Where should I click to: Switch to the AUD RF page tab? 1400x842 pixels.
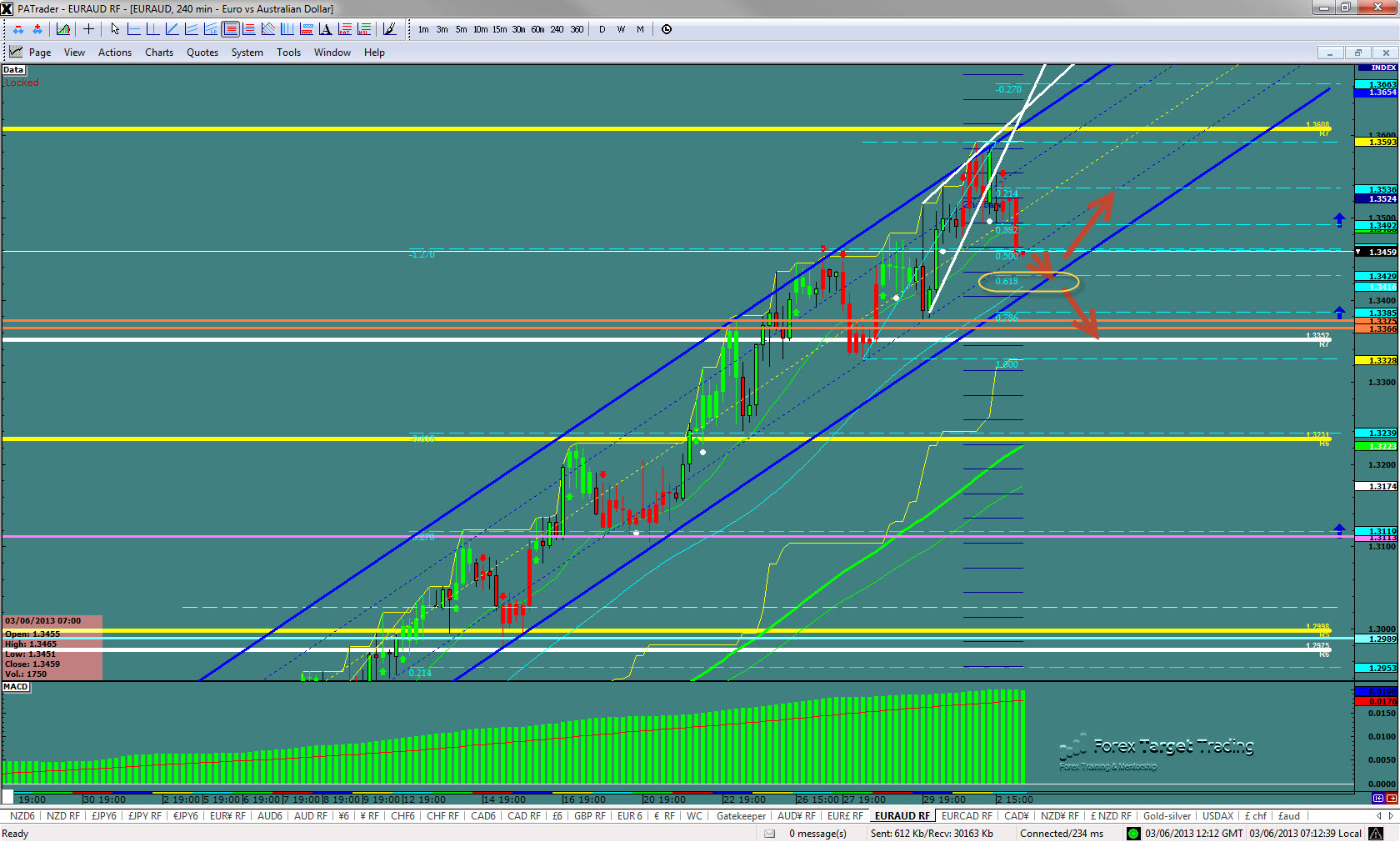311,816
